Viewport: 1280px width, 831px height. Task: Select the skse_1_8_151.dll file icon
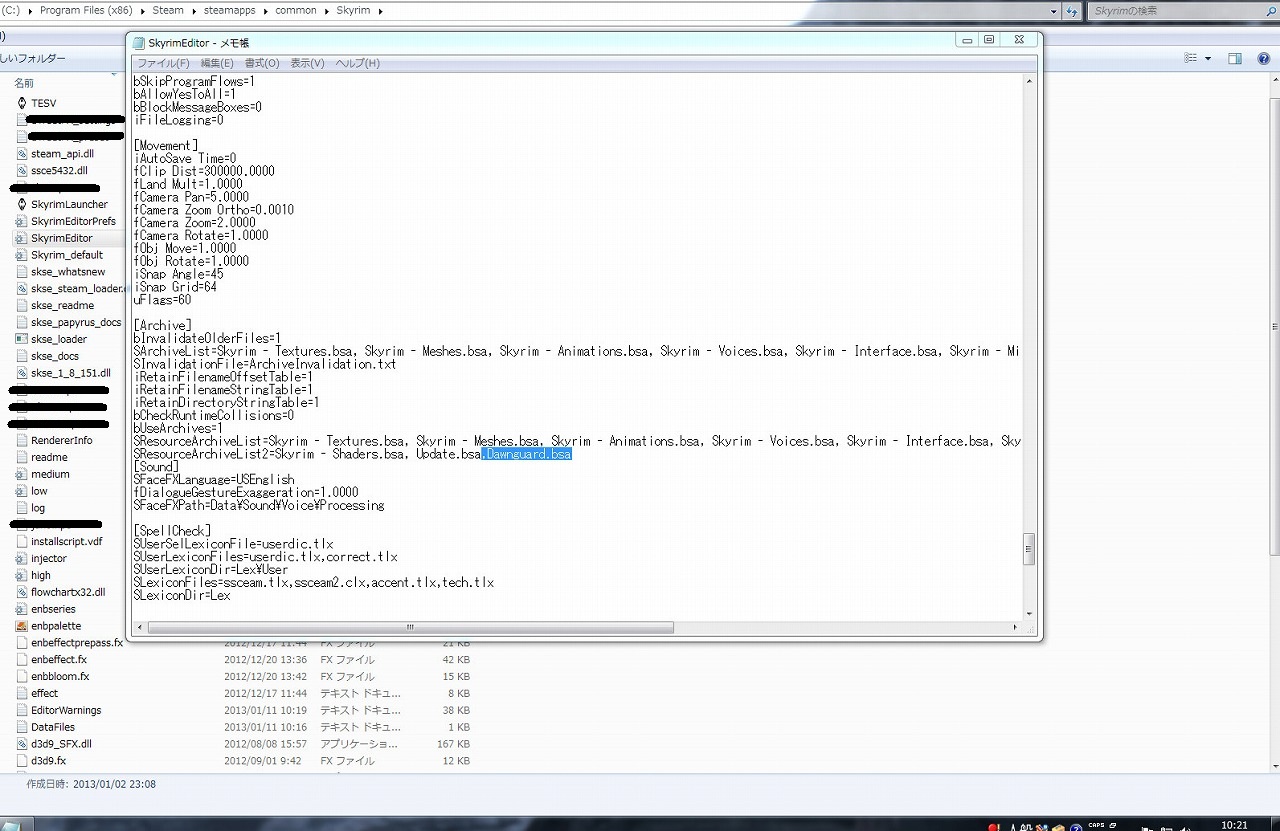tap(22, 373)
